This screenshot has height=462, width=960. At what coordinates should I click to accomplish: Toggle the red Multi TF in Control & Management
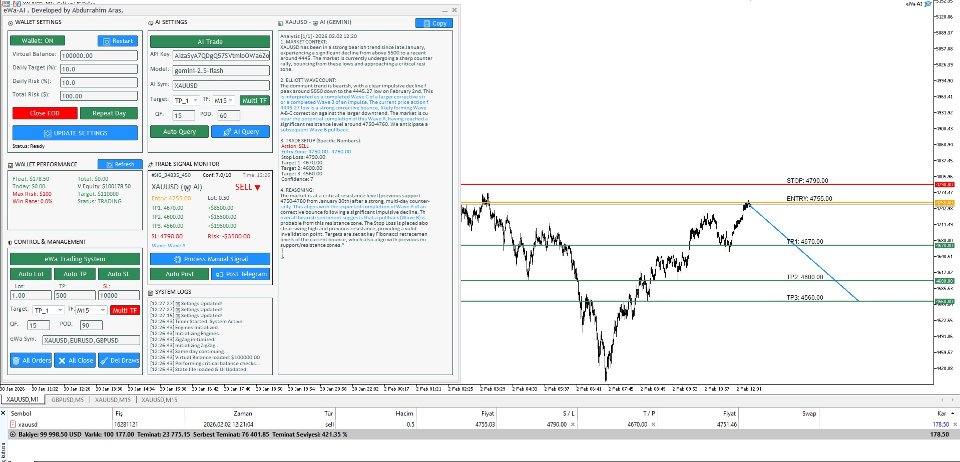(x=125, y=310)
